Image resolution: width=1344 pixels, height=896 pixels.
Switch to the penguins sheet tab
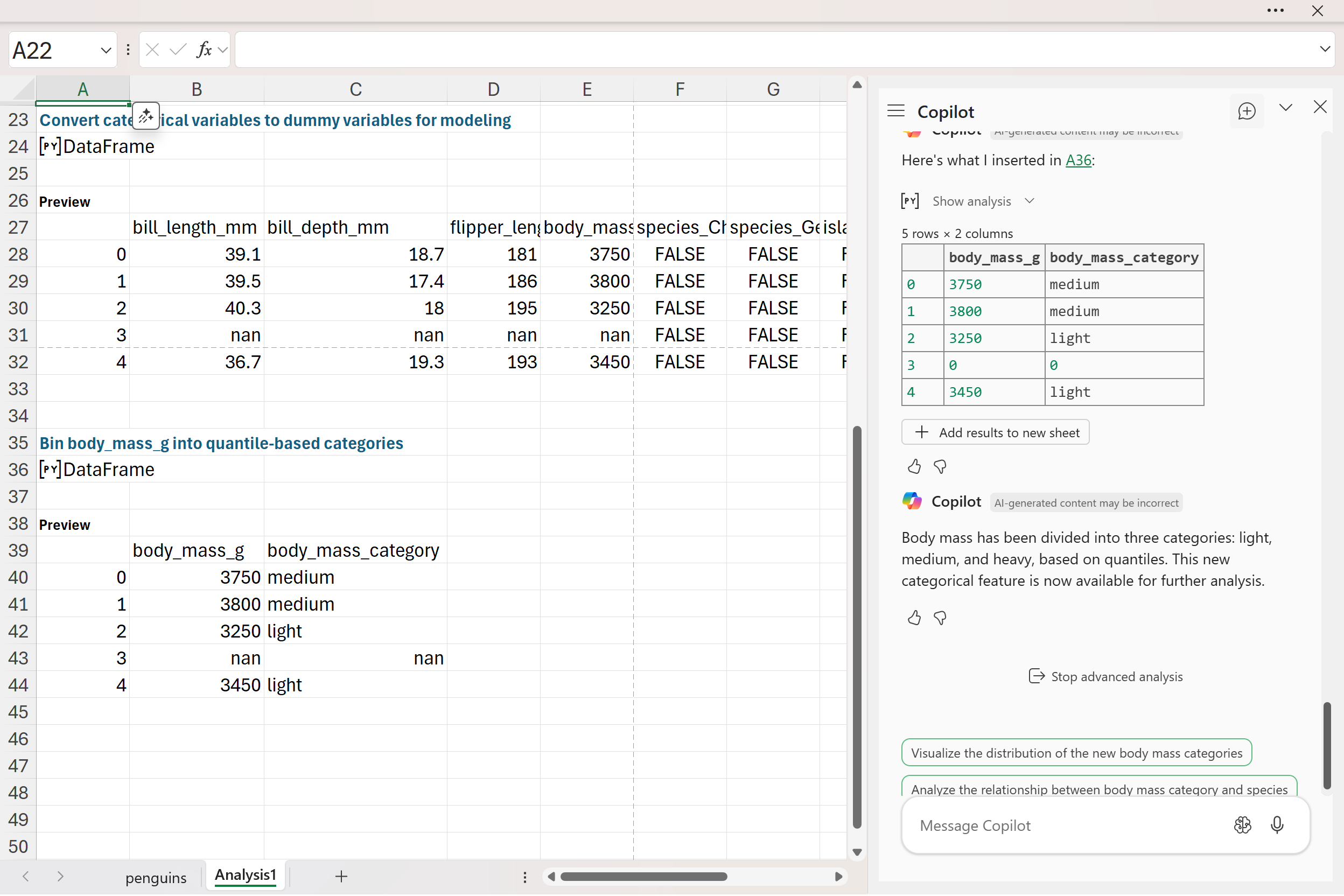(x=156, y=878)
